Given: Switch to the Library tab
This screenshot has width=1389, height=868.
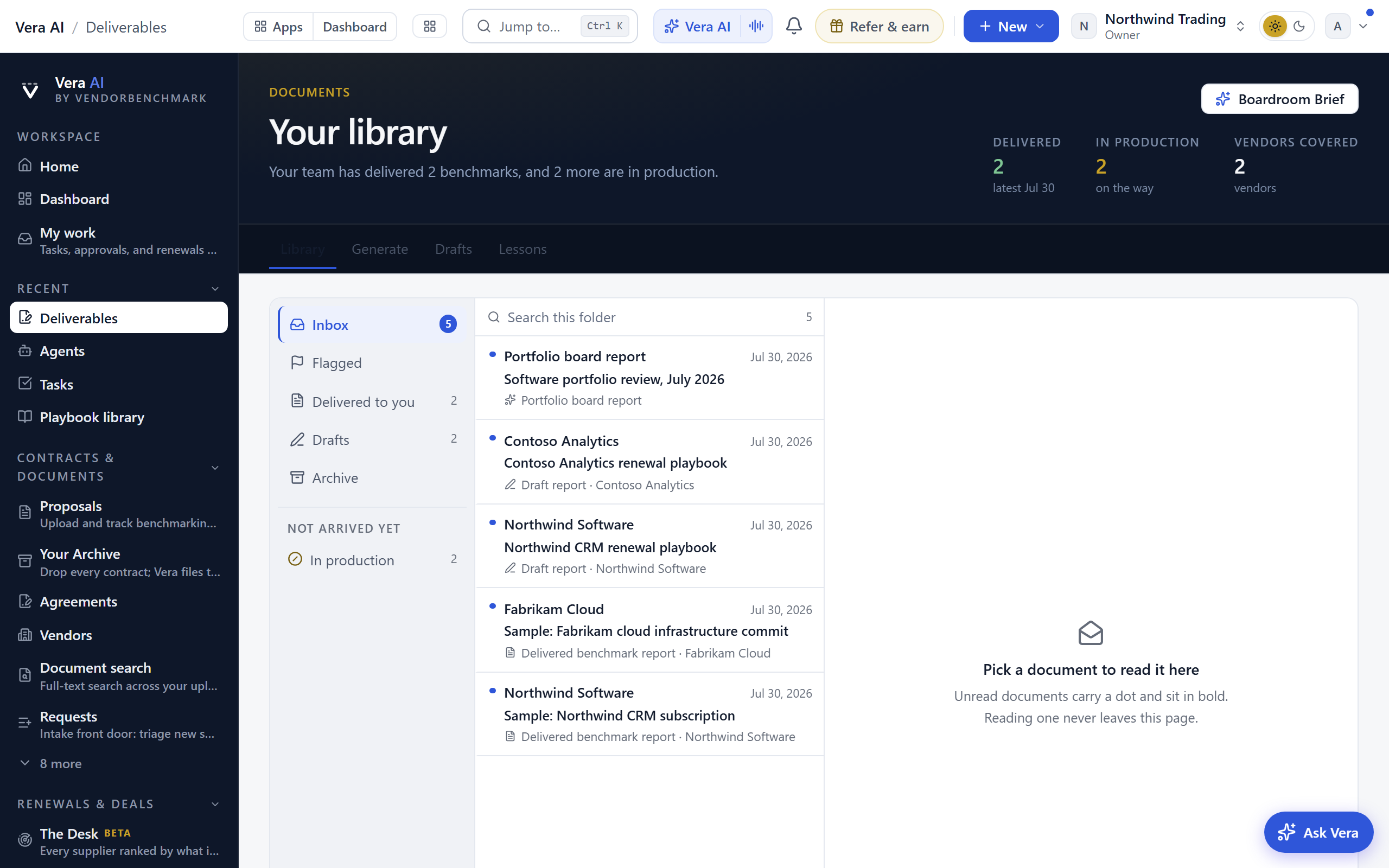Looking at the screenshot, I should click(x=302, y=249).
